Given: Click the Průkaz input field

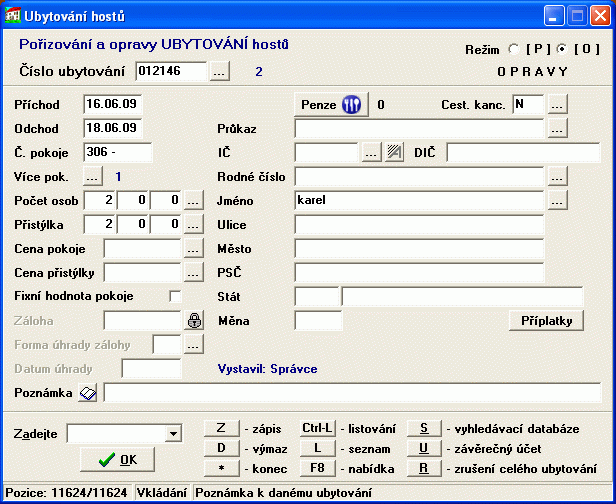Looking at the screenshot, I should (419, 128).
